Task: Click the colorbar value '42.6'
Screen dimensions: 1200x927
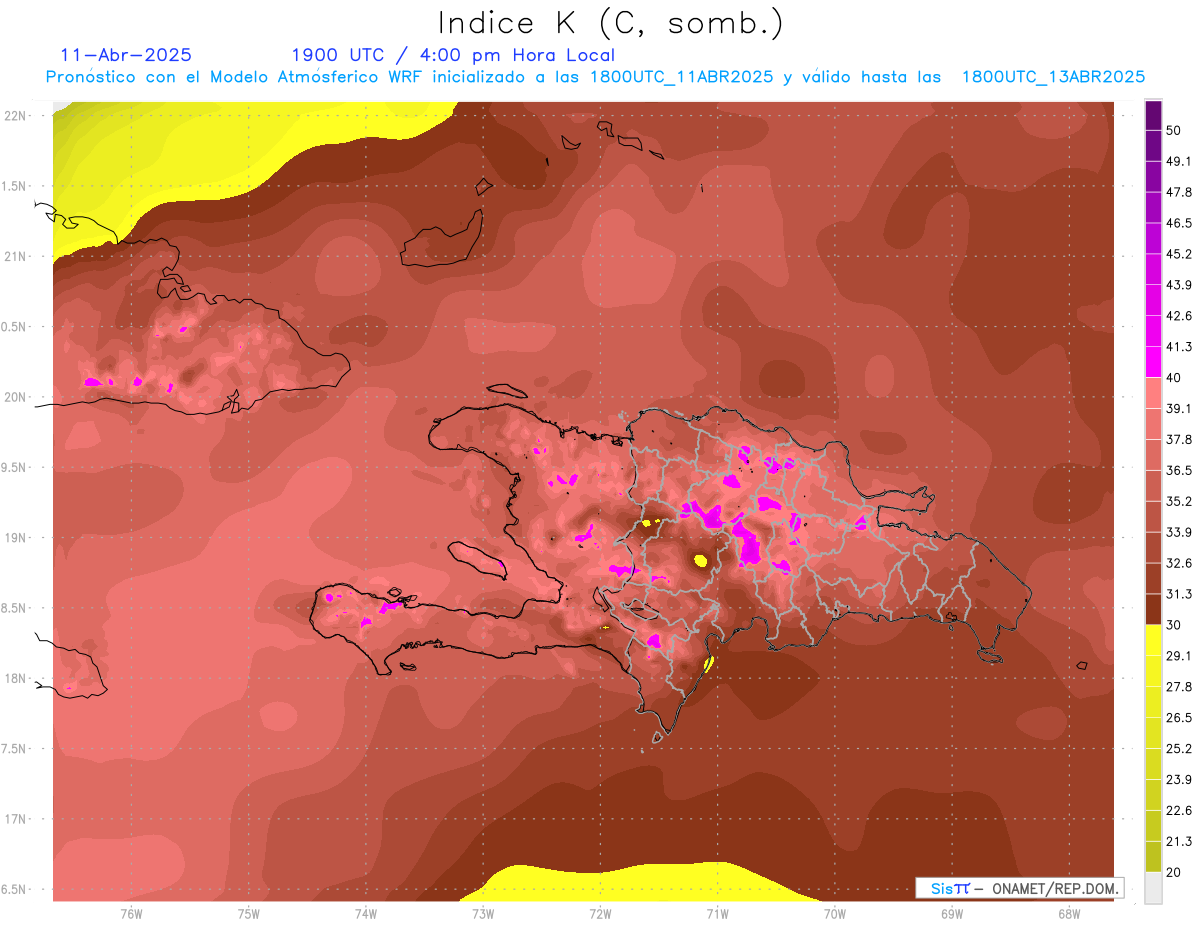Action: click(x=1179, y=316)
